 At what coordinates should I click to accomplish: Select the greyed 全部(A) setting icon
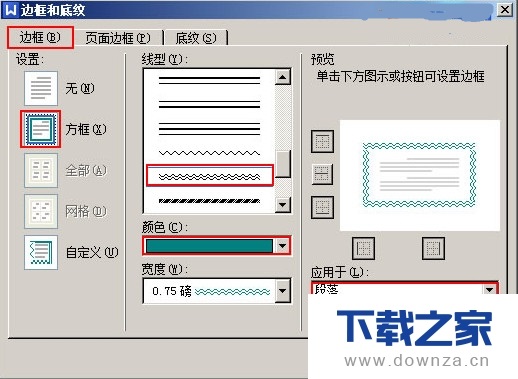click(x=41, y=170)
